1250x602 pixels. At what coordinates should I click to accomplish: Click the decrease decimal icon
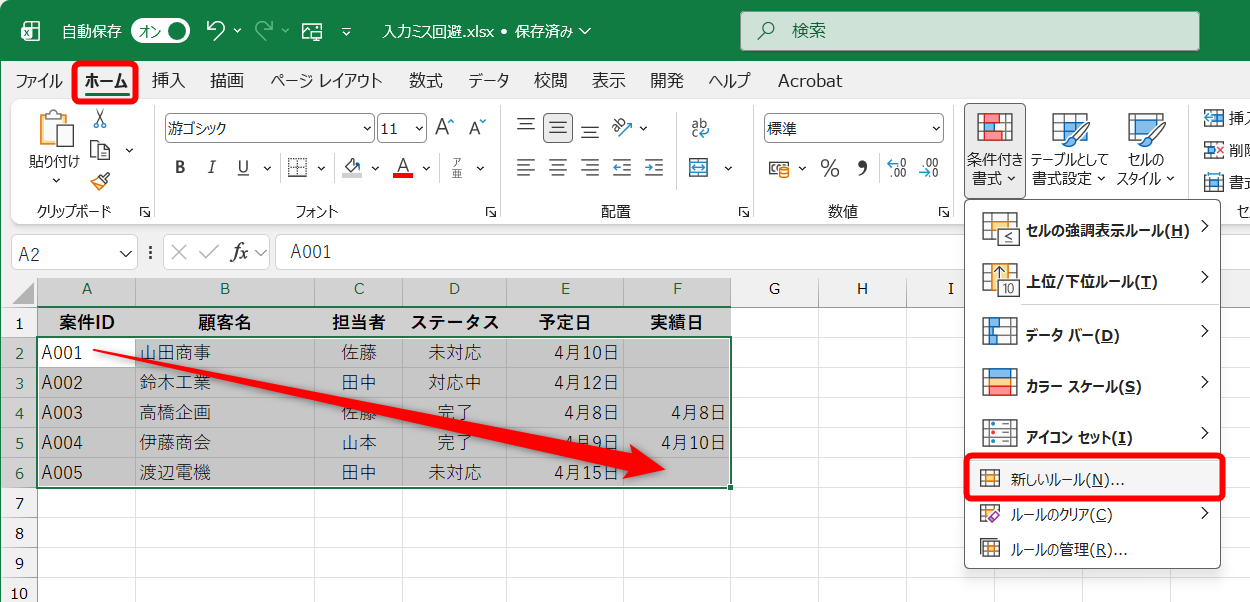928,167
